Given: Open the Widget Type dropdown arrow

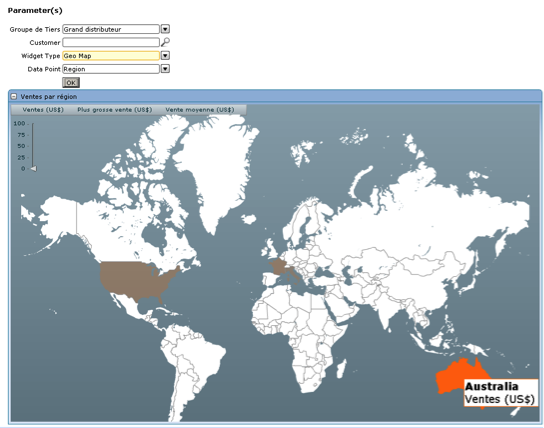Looking at the screenshot, I should (x=165, y=55).
